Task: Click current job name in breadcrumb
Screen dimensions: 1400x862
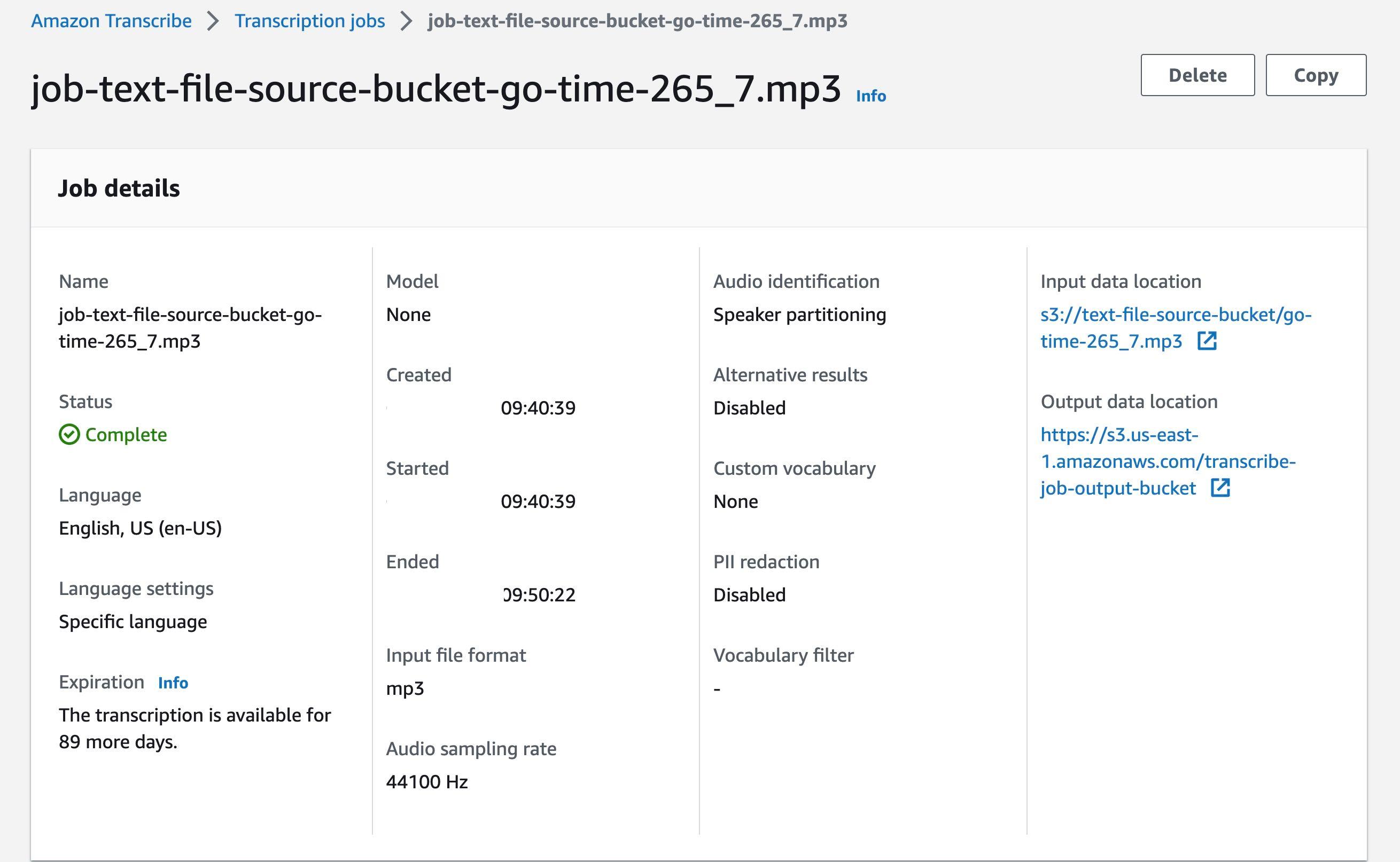Action: coord(637,21)
